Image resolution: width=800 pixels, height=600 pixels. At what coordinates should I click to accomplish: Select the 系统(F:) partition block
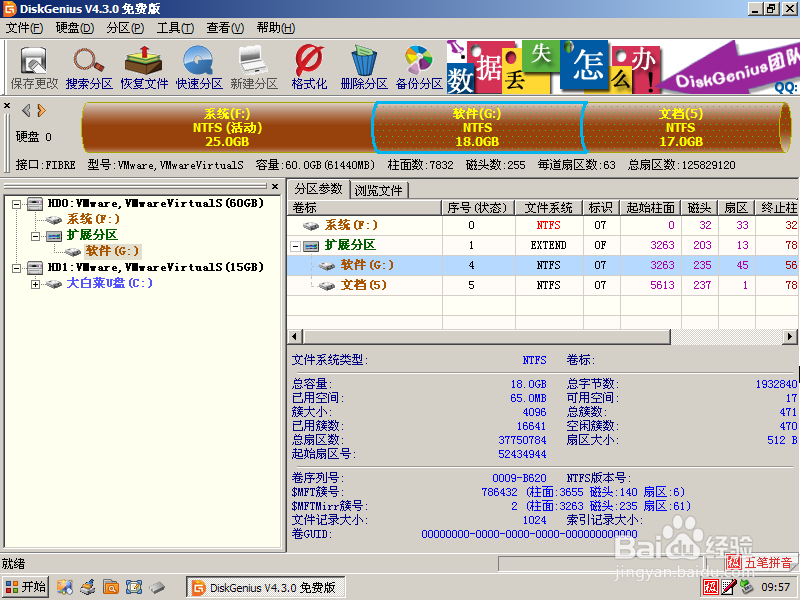click(225, 127)
